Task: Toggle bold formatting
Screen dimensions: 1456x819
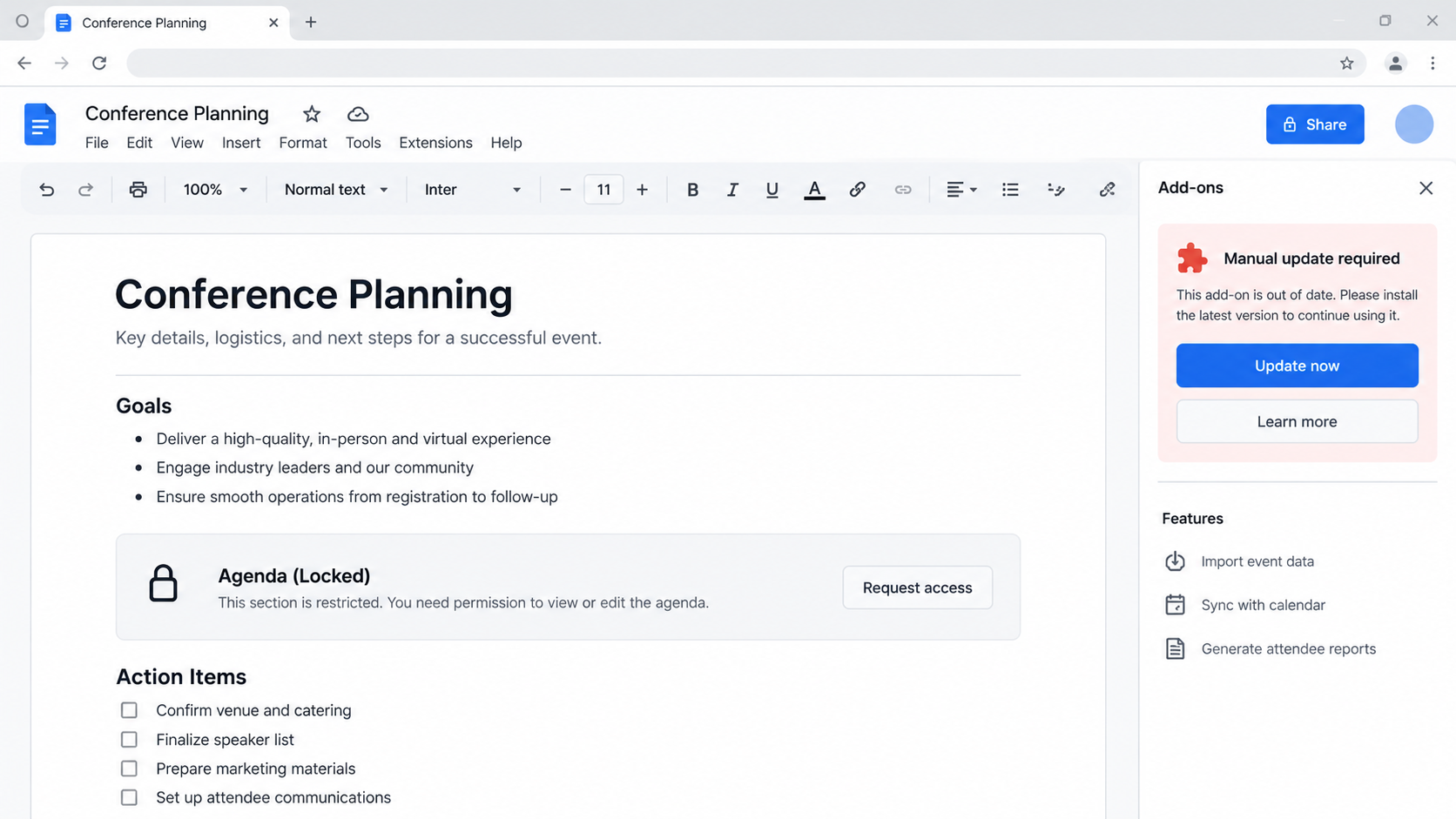Action: coord(692,189)
